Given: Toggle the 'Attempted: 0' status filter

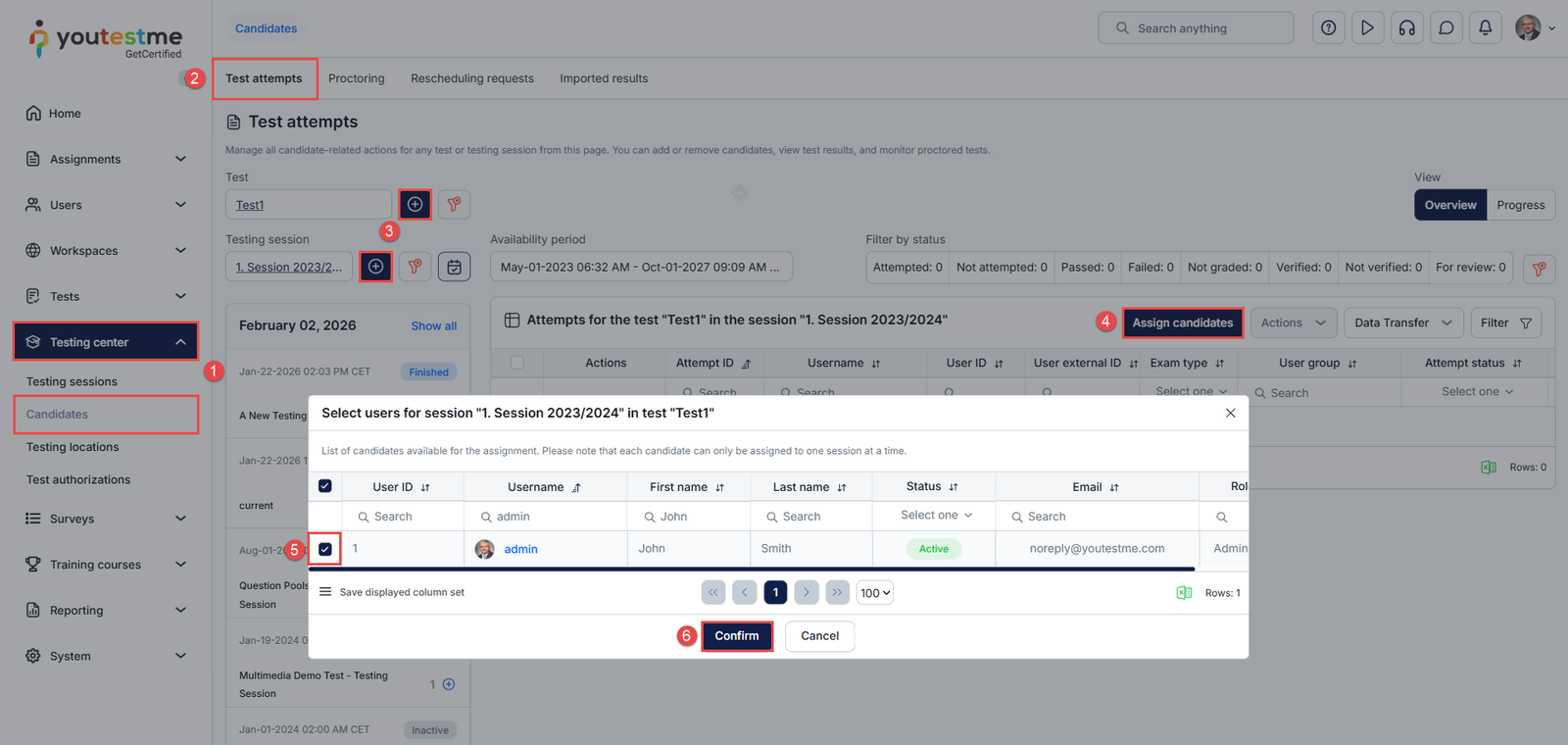Looking at the screenshot, I should click(907, 268).
